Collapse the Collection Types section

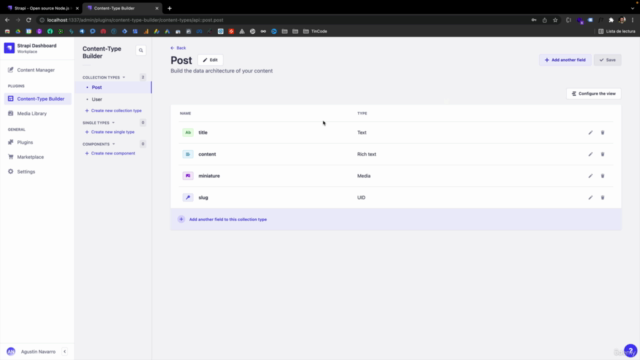point(124,77)
